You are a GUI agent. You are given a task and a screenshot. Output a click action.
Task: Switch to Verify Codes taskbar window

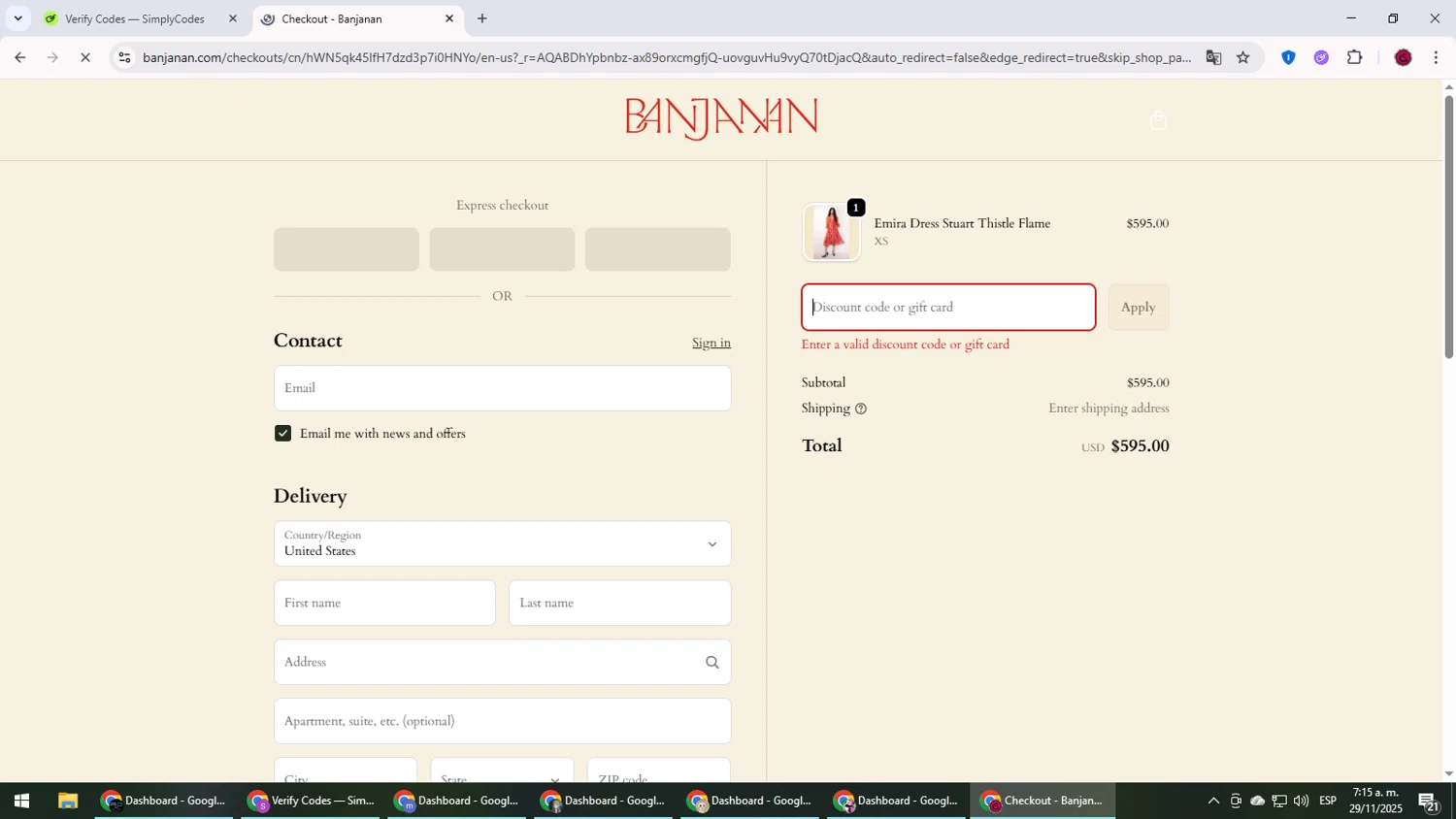[311, 801]
